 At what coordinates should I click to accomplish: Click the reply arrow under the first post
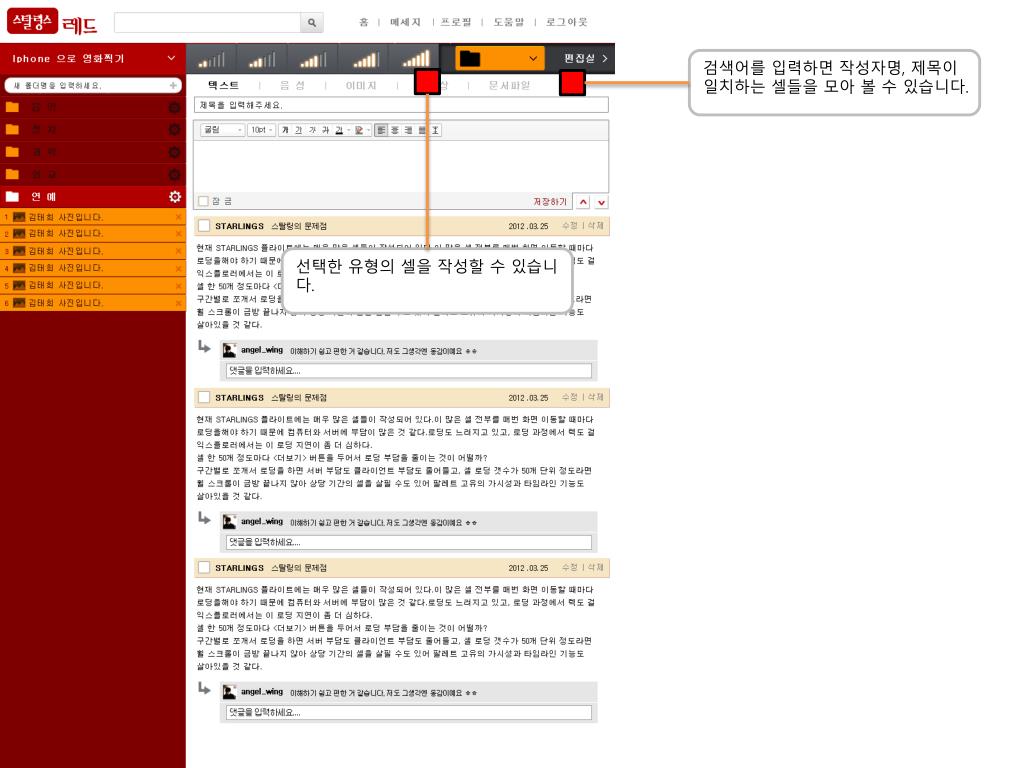[x=204, y=347]
